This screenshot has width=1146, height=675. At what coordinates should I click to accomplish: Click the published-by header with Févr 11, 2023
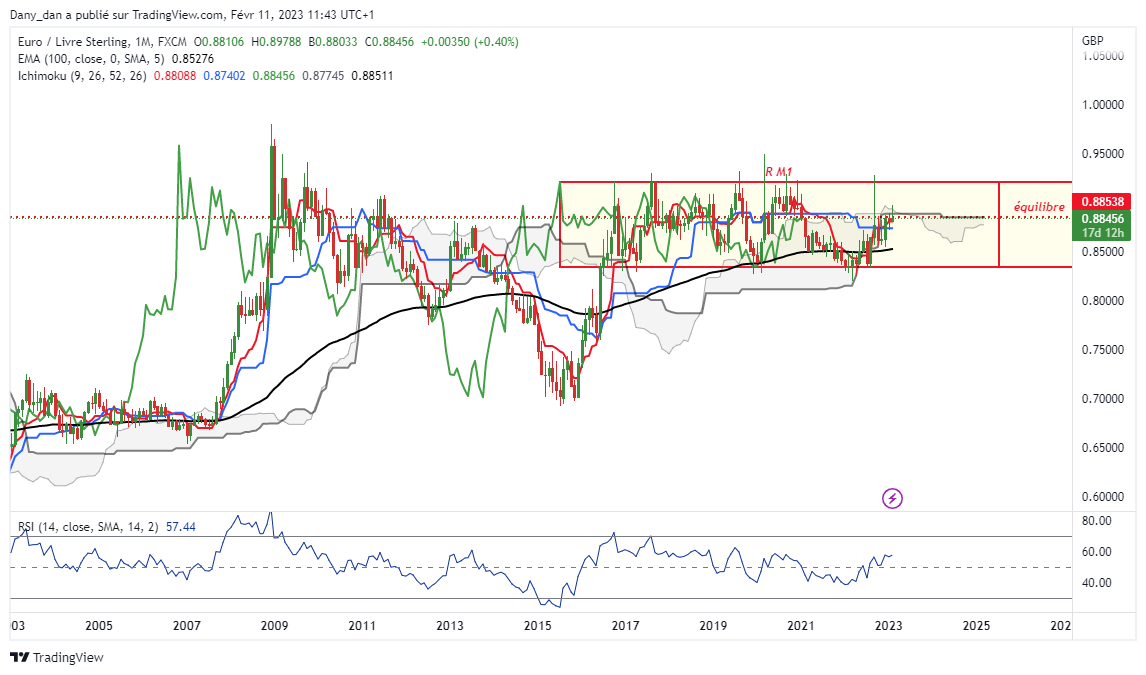tap(192, 15)
